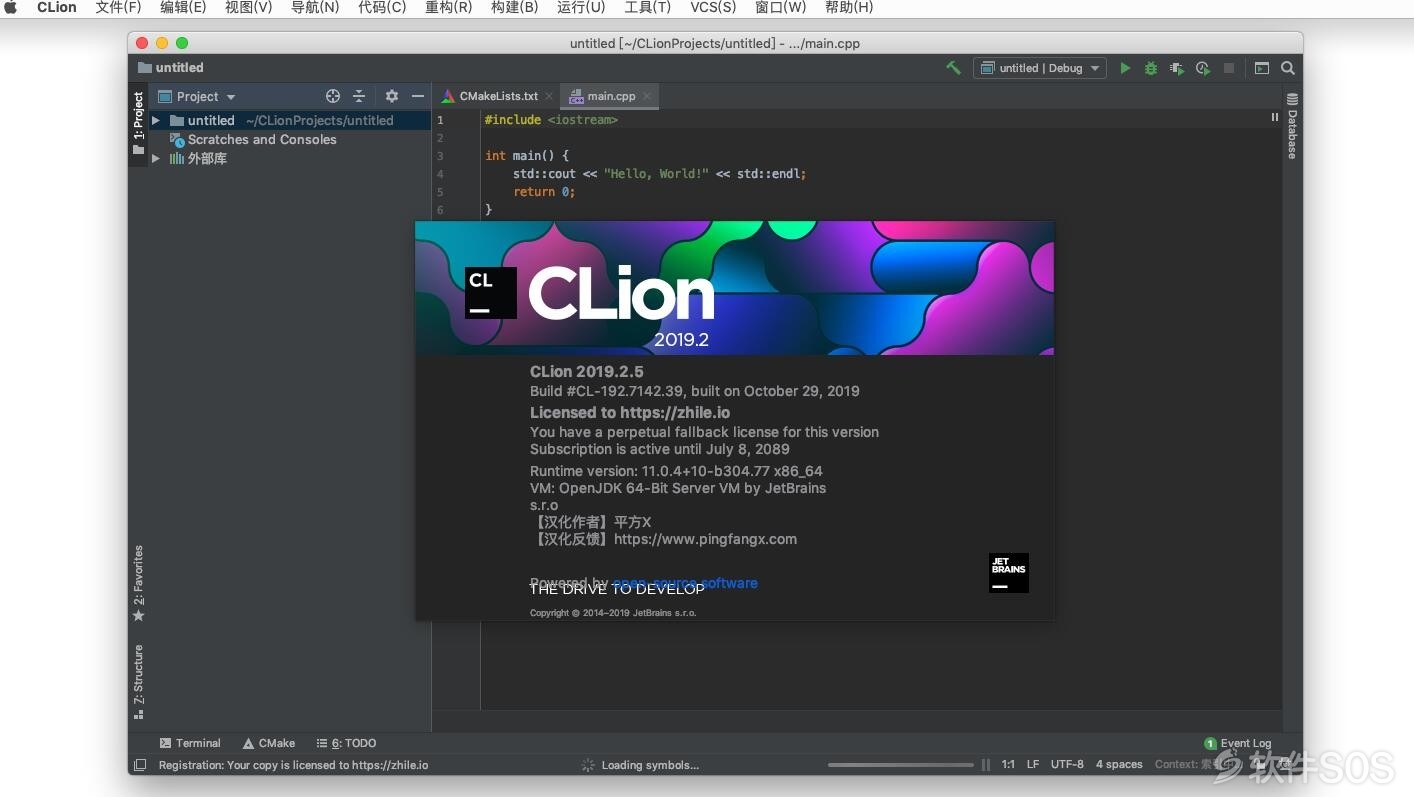Click the locate target icon in Project panel
The height and width of the screenshot is (797, 1414).
[333, 96]
